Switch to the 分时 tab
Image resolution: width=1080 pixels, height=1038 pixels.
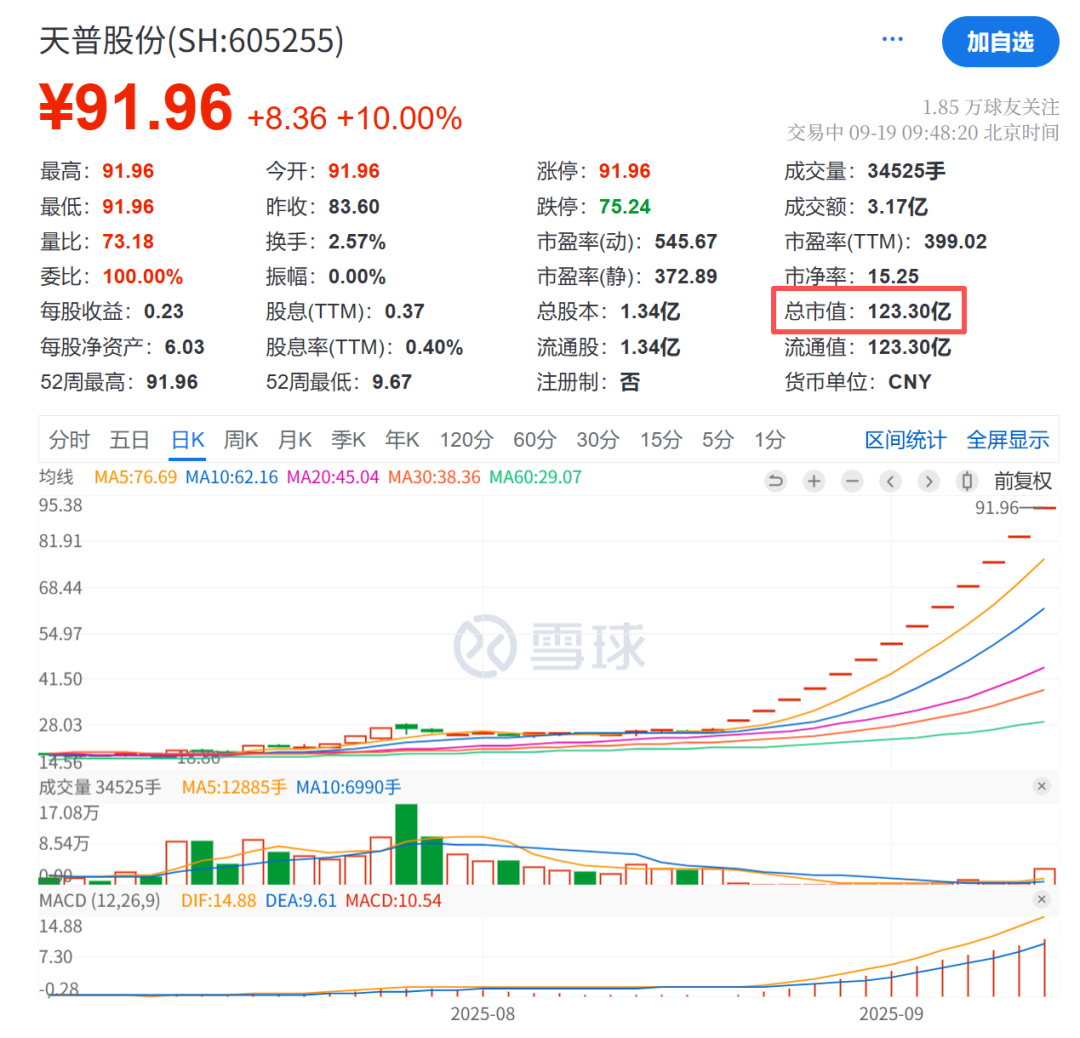(69, 439)
